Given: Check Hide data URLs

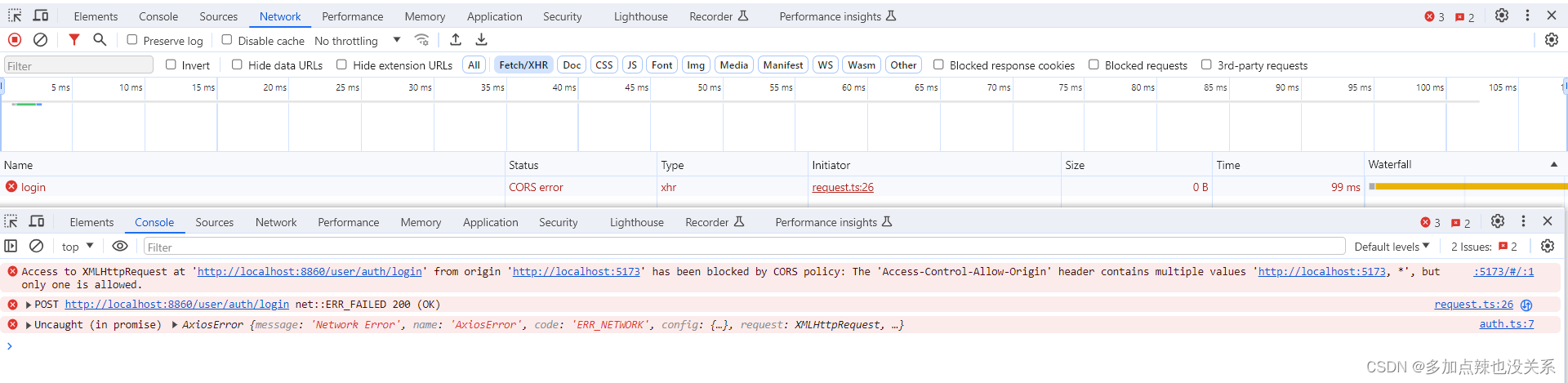Looking at the screenshot, I should pos(237,64).
